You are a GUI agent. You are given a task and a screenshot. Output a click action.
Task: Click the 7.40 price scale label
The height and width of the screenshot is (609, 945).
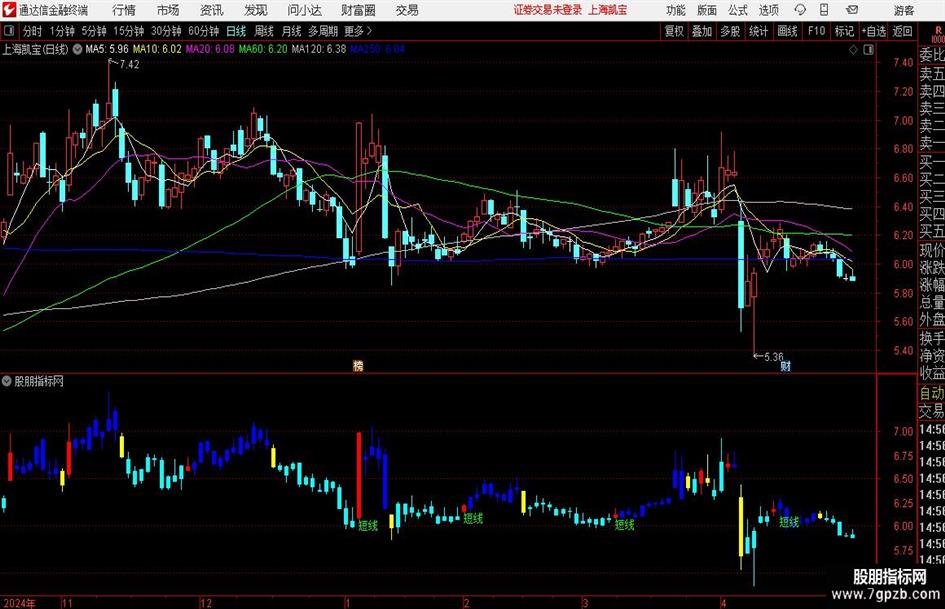pos(903,63)
